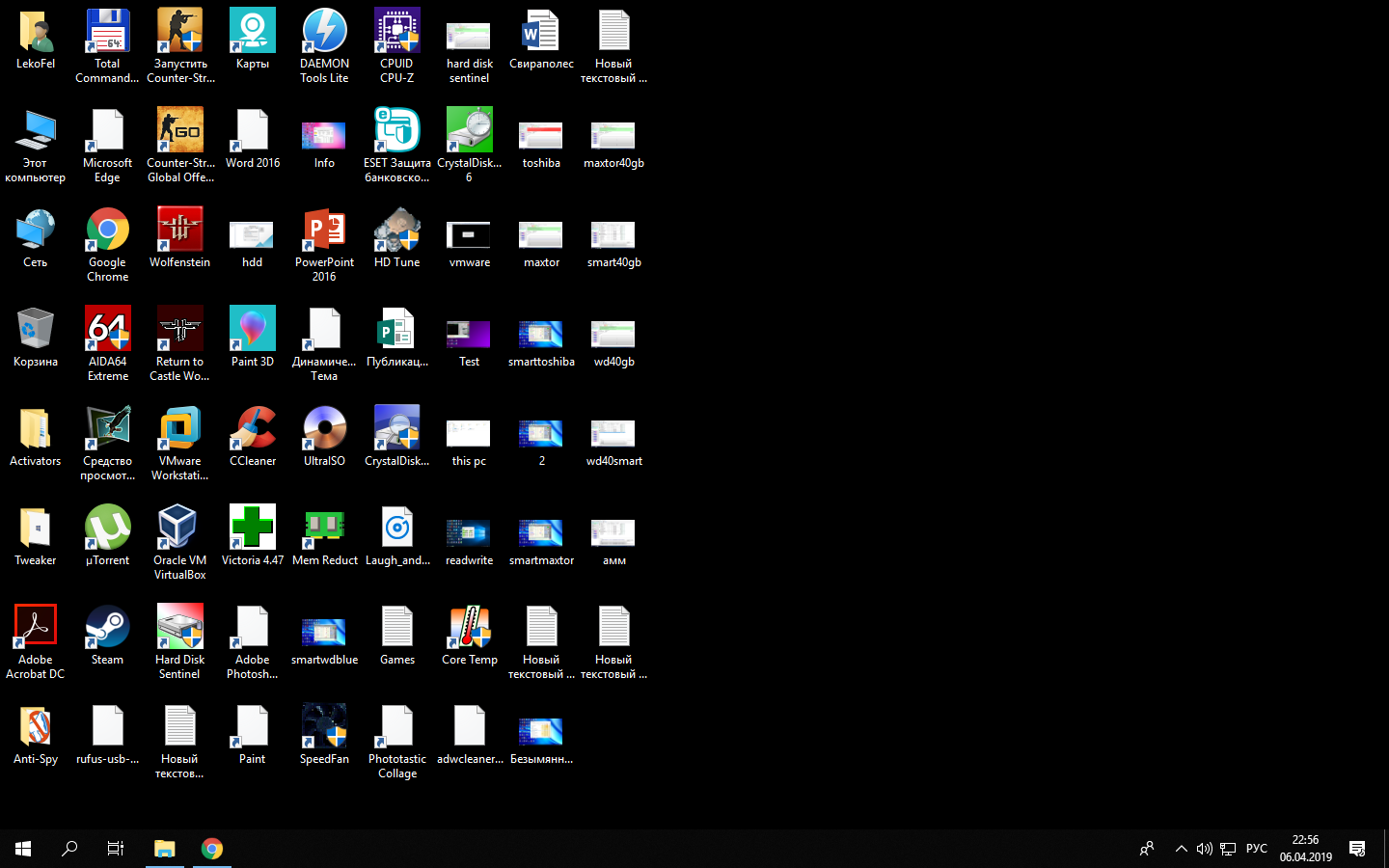Click the HD Tune shortcut
The image size is (1389, 868).
click(396, 231)
